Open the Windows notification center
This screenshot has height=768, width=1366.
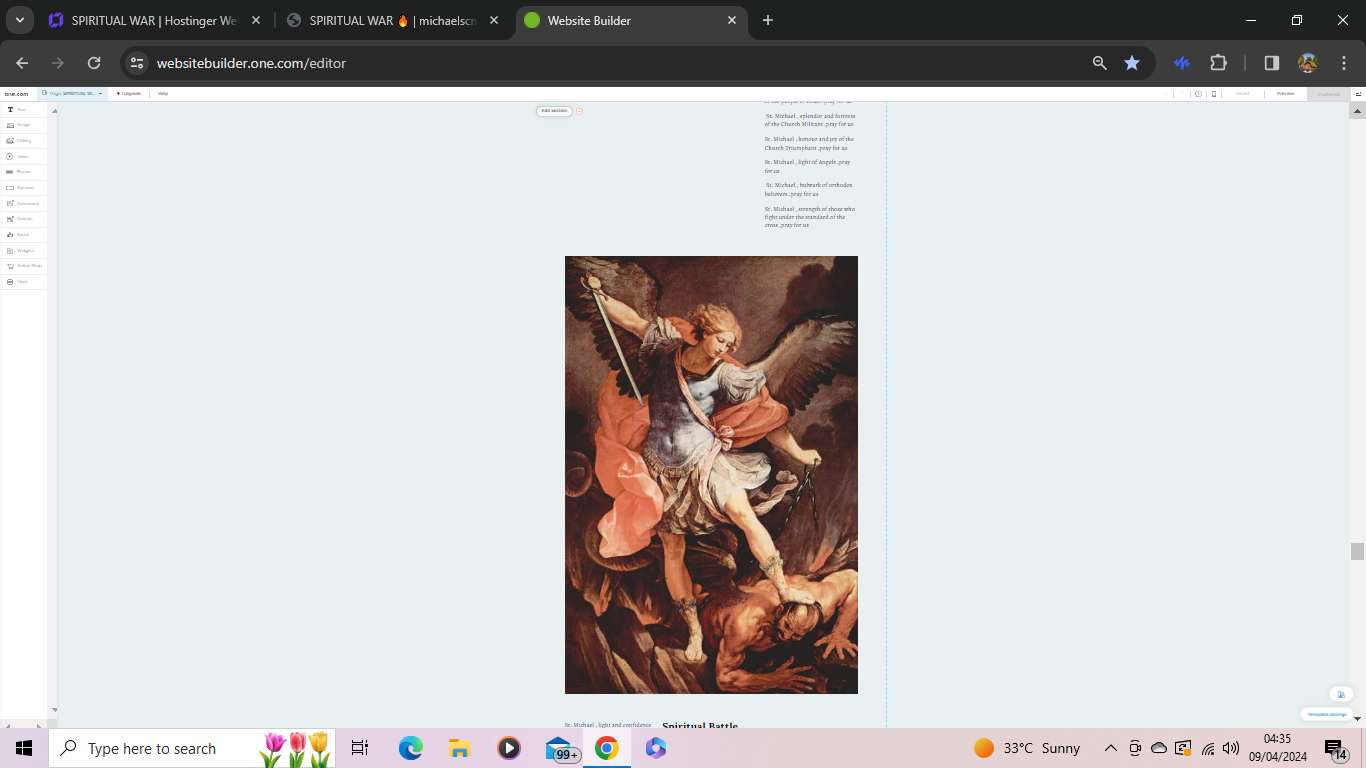tap(1337, 748)
